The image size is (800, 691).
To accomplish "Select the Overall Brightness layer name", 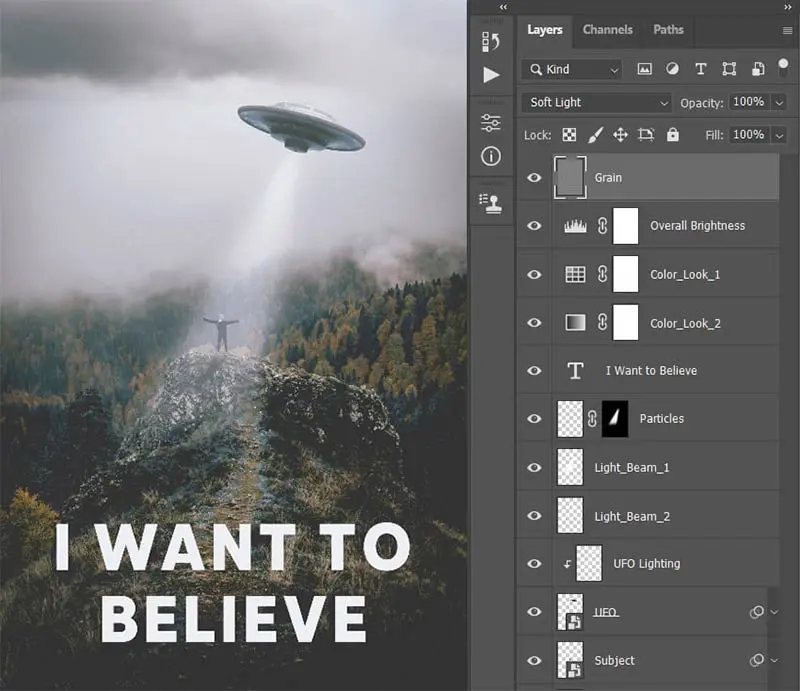I will click(697, 226).
